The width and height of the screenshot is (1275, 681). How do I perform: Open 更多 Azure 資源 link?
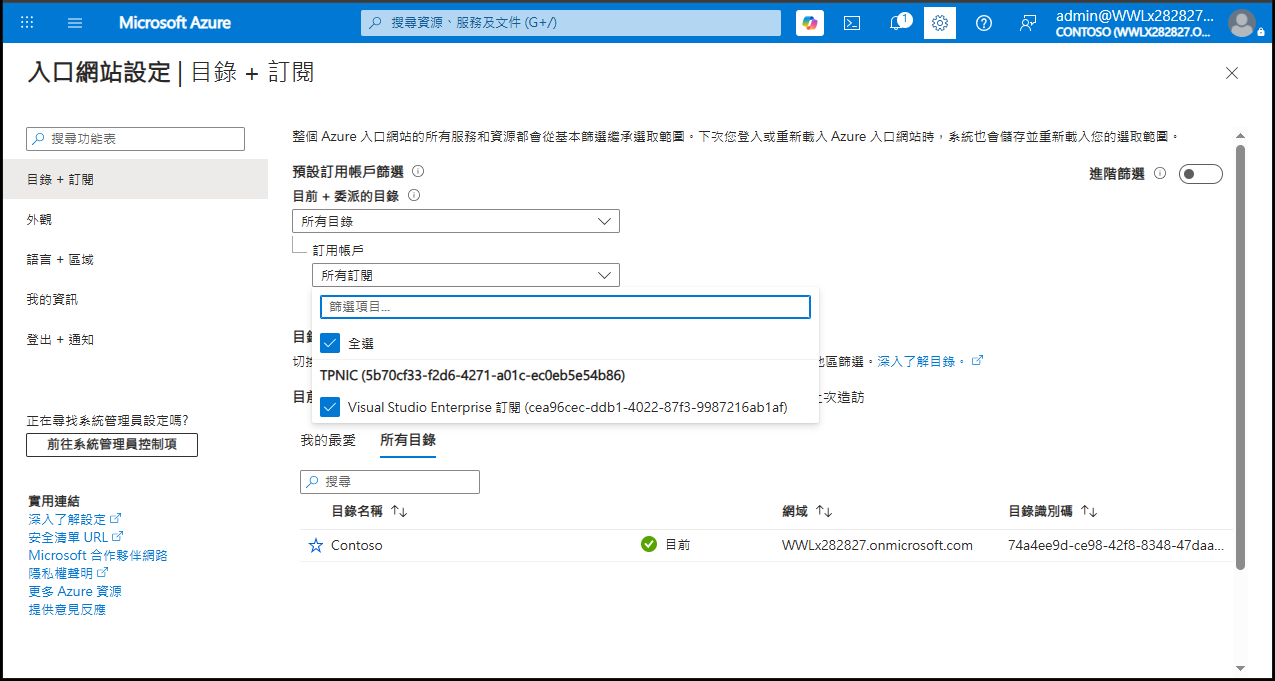click(75, 591)
